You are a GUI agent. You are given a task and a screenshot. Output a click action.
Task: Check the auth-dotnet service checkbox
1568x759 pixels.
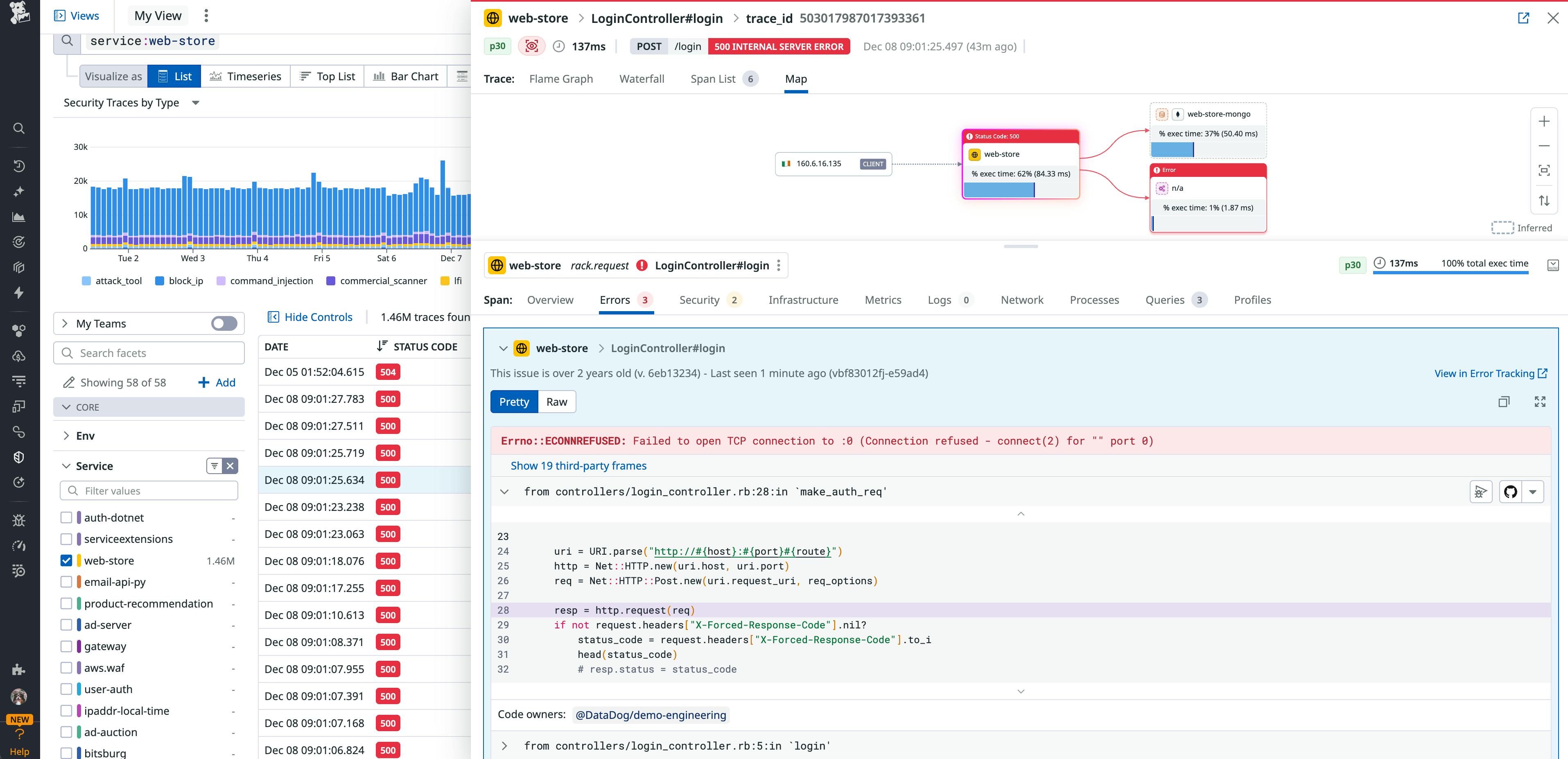click(66, 517)
